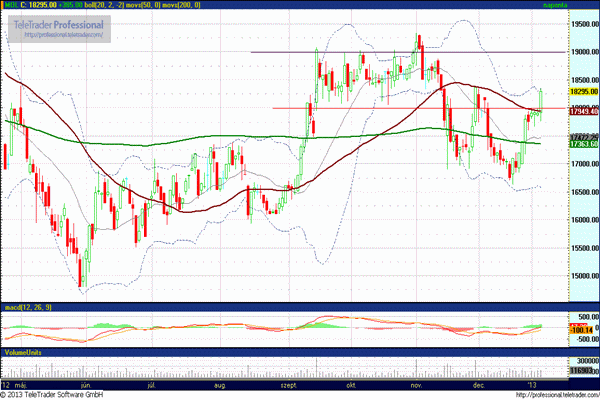Click the '13 year marker on time axis
The height and width of the screenshot is (400, 600).
[528, 384]
